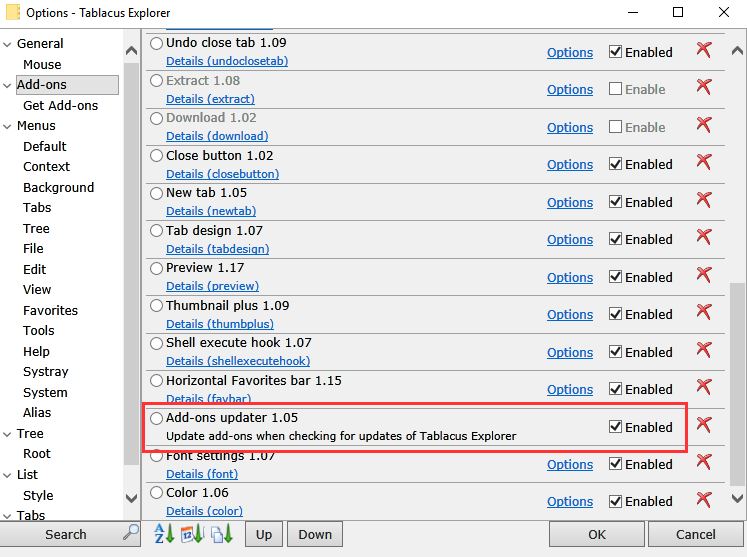747x557 pixels.
Task: Remove the Color add-on
Action: click(704, 500)
